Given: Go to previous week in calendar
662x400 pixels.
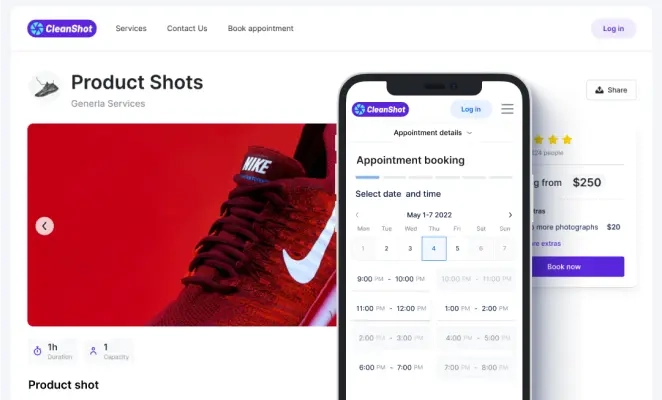Looking at the screenshot, I should 357,215.
